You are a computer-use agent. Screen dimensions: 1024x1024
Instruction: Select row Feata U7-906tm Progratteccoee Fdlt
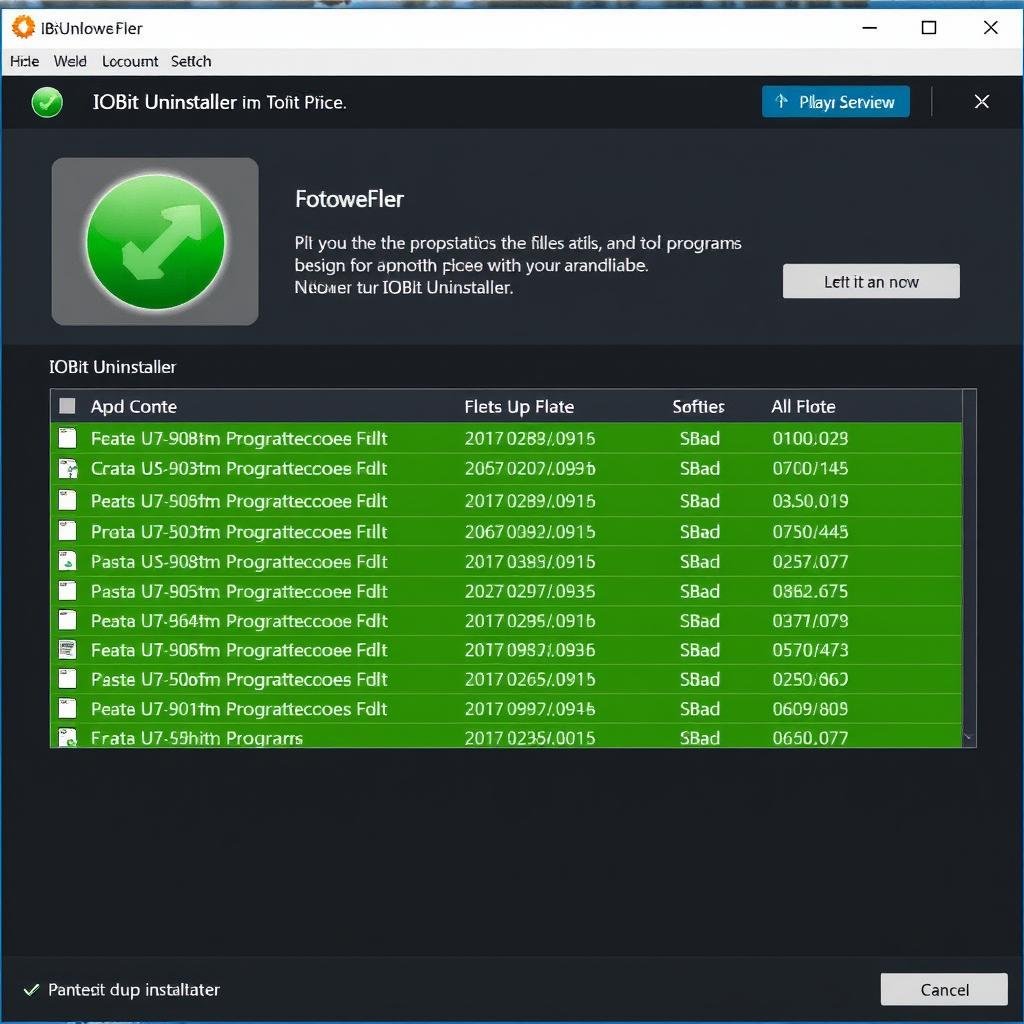(x=506, y=650)
